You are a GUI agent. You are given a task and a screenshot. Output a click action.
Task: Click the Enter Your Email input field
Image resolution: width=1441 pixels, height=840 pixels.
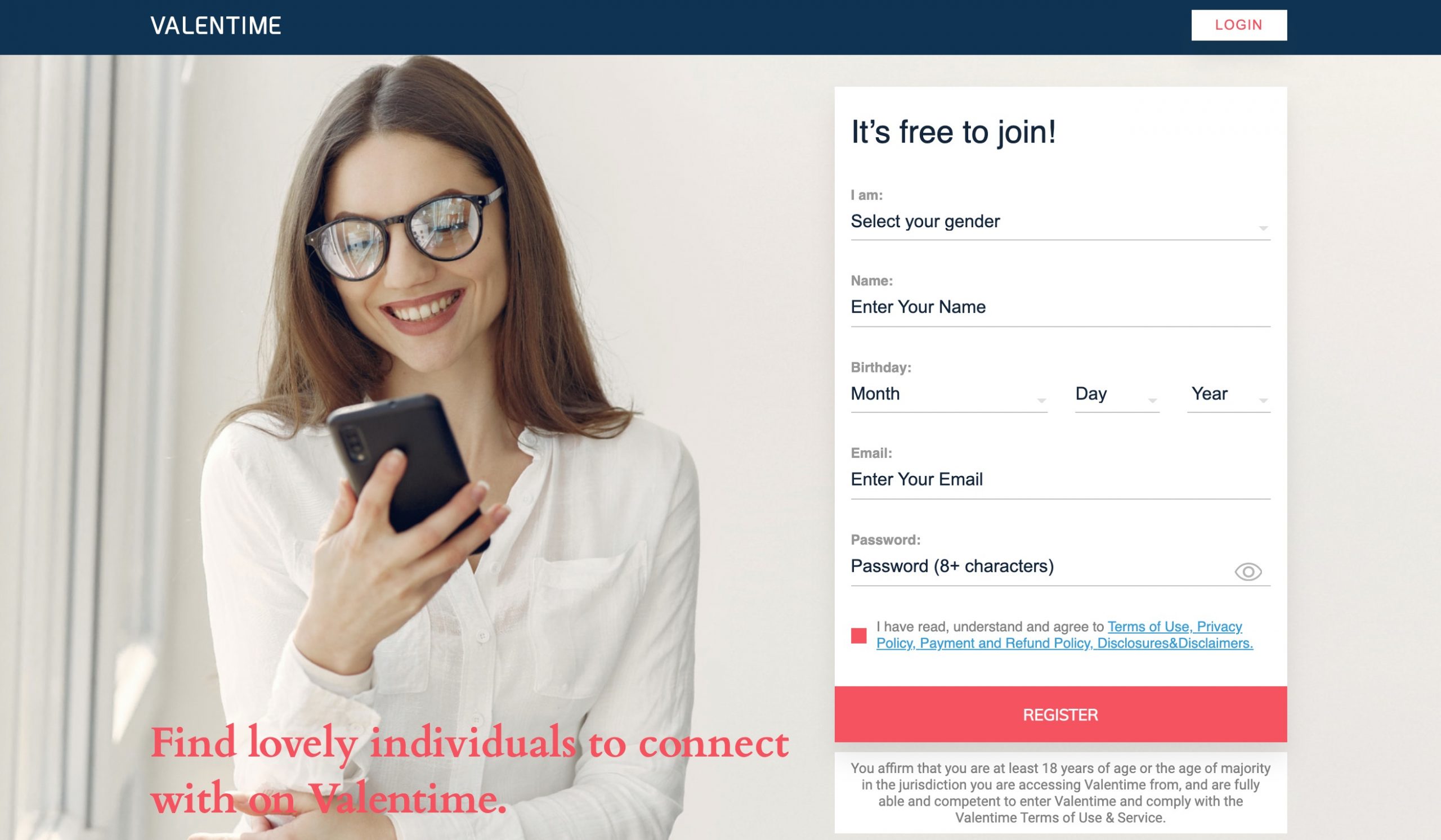[1060, 479]
